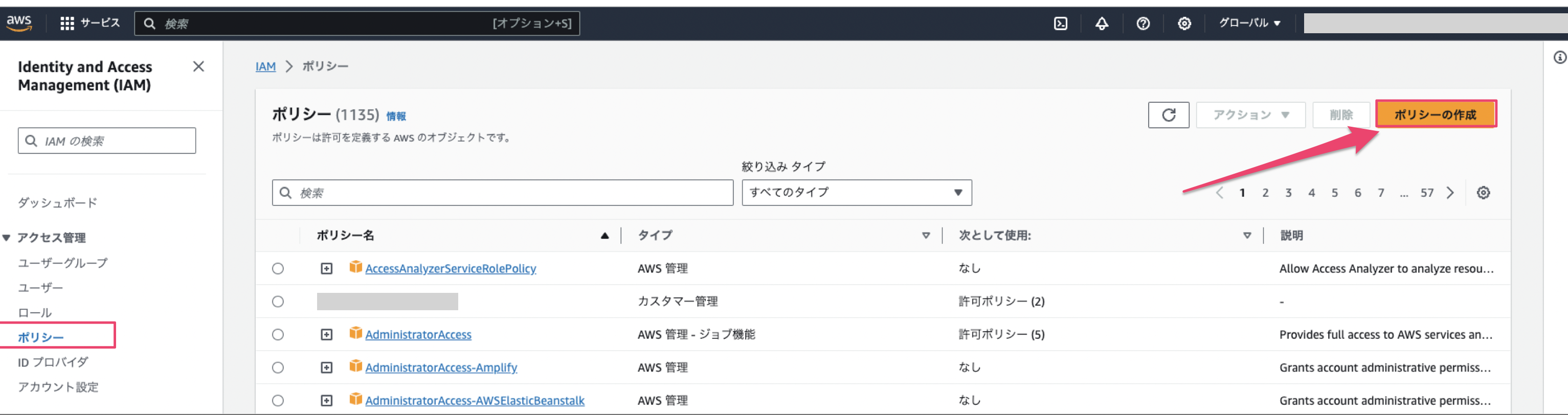The image size is (1568, 415).
Task: Open the table preferences gear
Action: 1484,192
